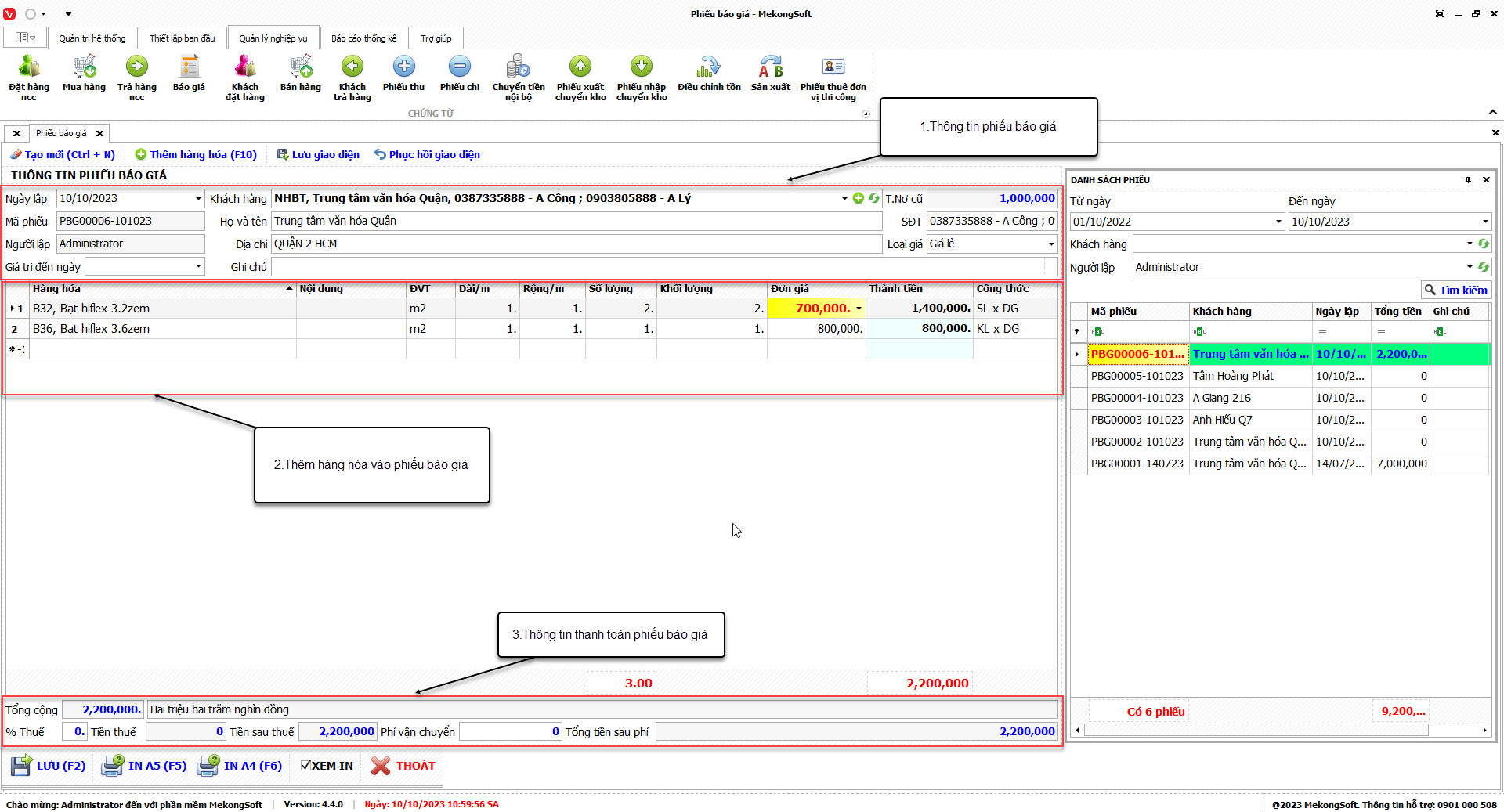Viewport: 1504px width, 812px height.
Task: Expand the Giá trị đến ngày dropdown
Action: (198, 267)
